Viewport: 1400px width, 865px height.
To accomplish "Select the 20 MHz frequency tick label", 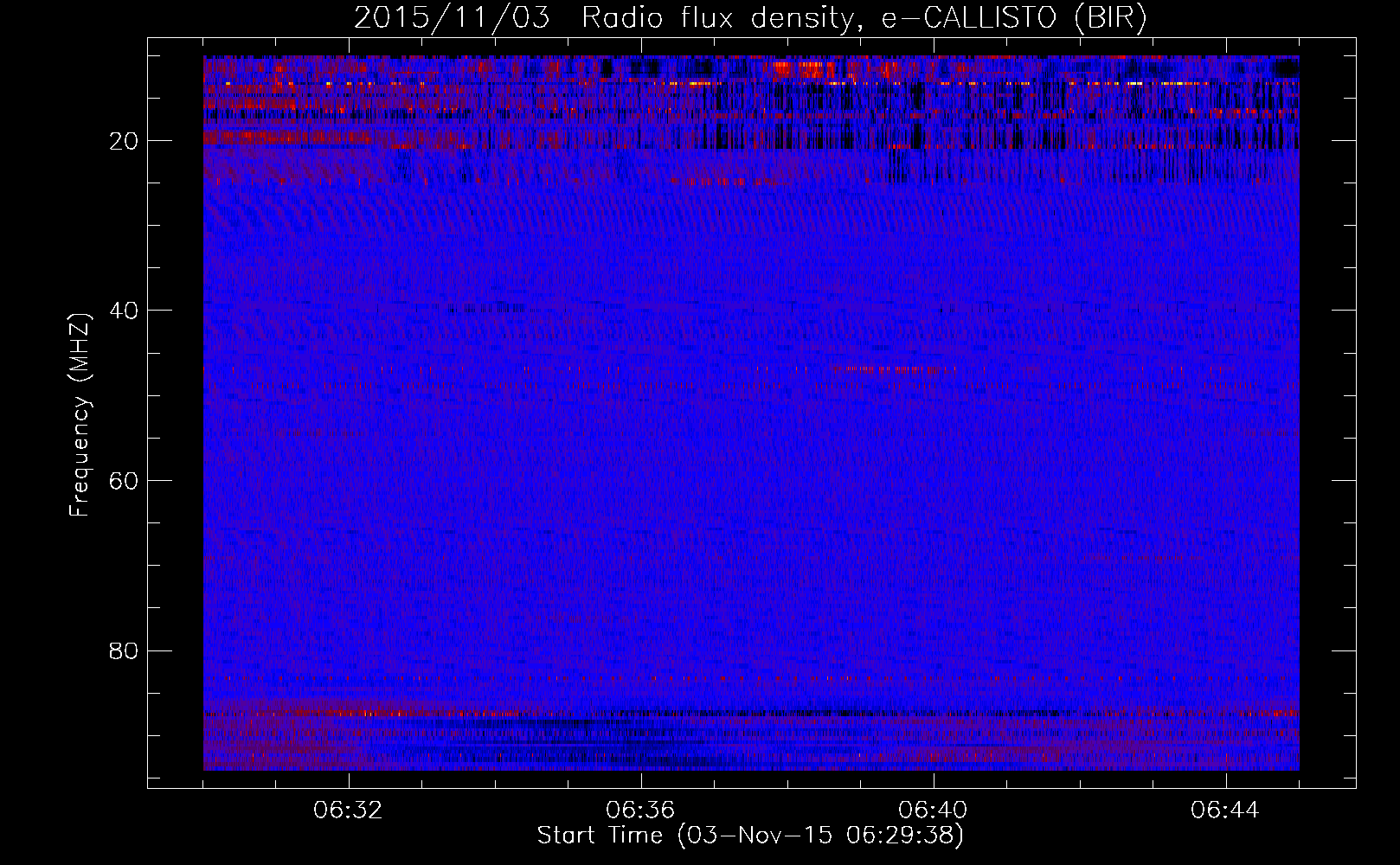I will pyautogui.click(x=124, y=141).
